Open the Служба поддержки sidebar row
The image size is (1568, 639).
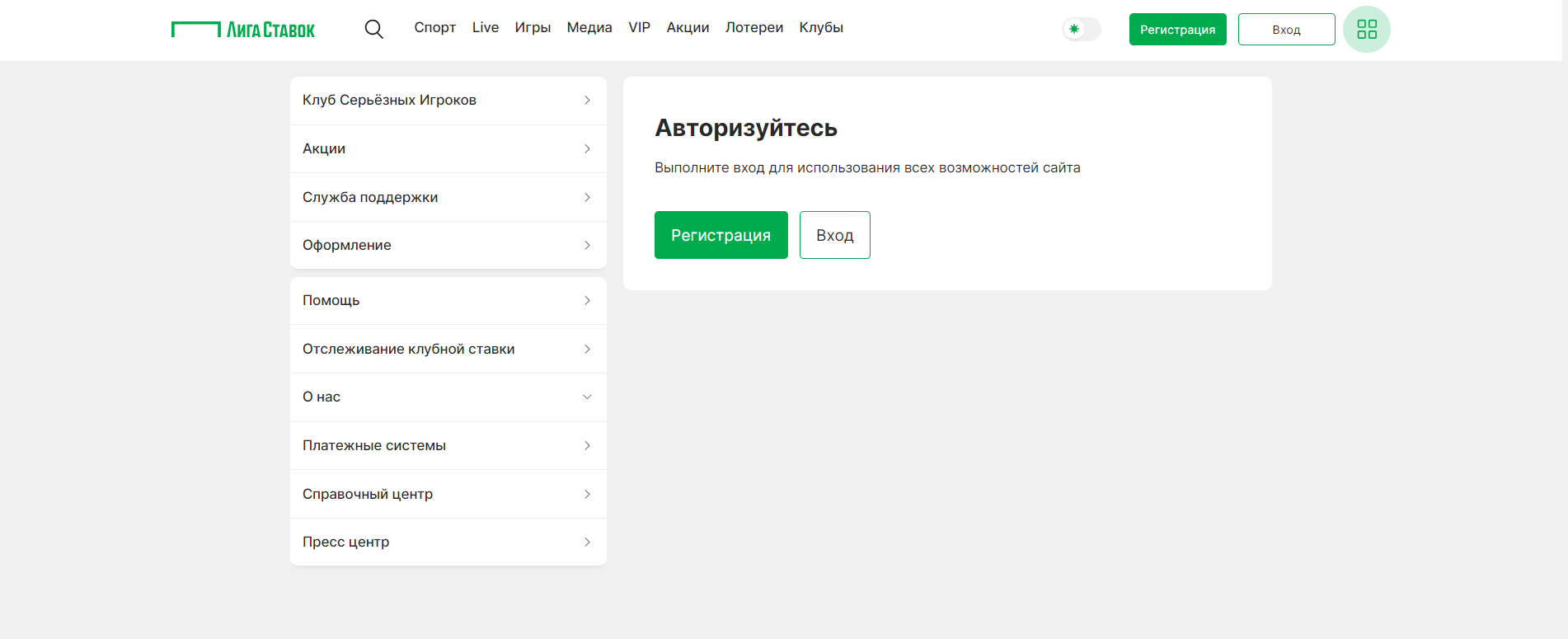[448, 197]
